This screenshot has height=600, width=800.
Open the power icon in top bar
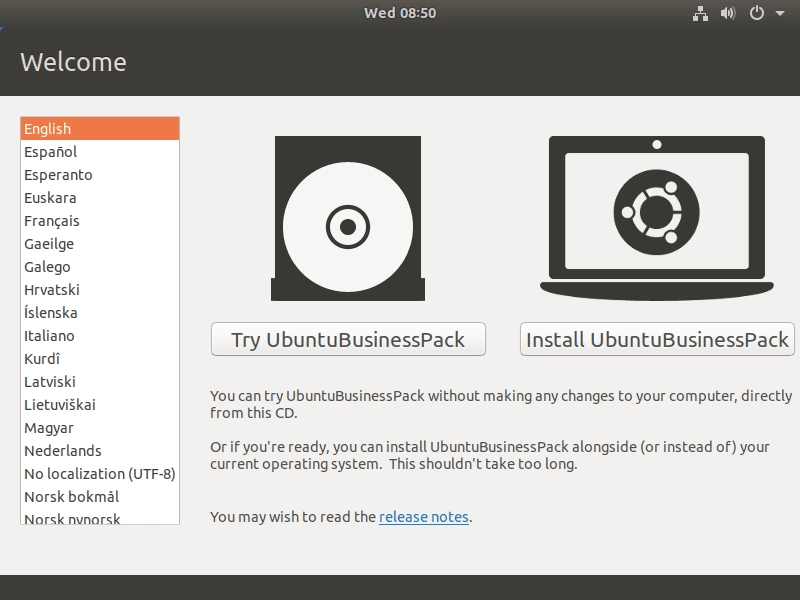pos(757,13)
